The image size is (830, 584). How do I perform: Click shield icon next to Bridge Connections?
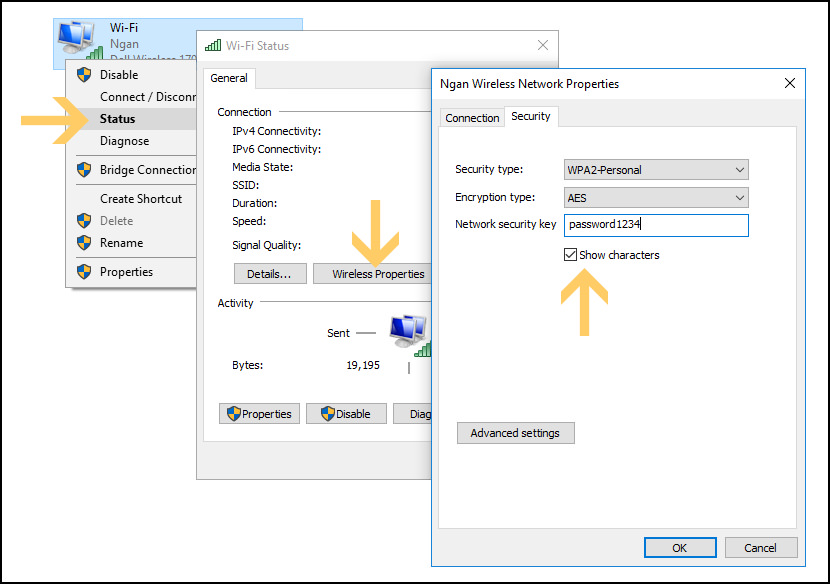coord(84,170)
